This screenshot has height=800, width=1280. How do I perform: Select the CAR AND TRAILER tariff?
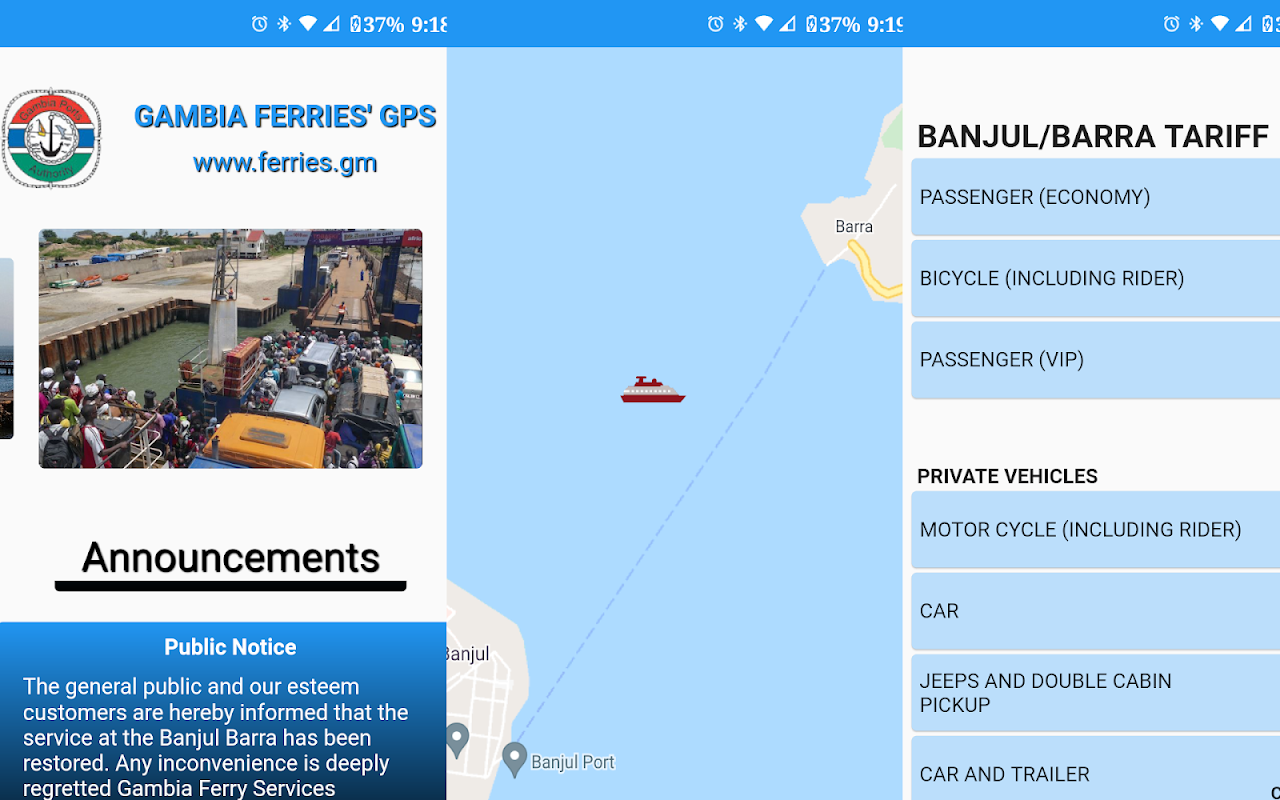(1096, 770)
